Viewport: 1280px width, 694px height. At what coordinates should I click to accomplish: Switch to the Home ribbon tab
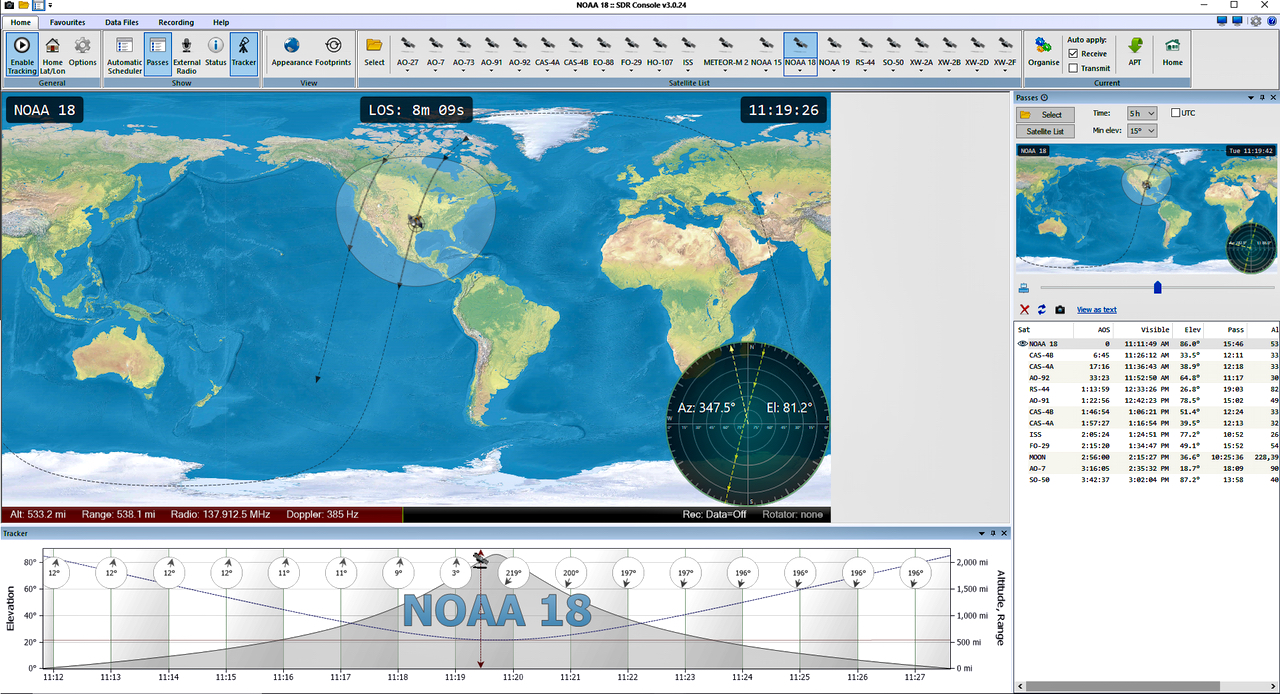pos(21,22)
